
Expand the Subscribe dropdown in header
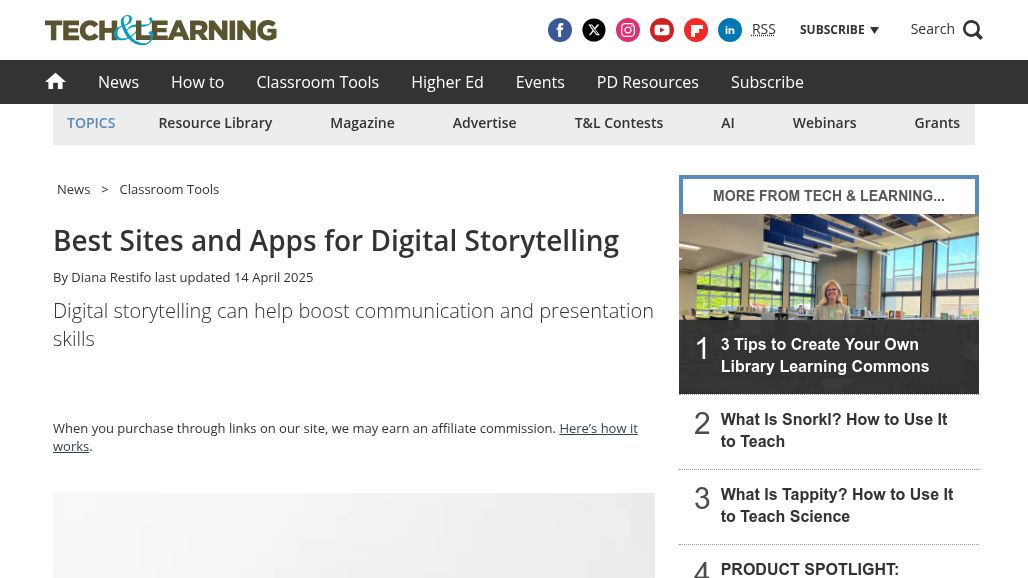click(839, 29)
